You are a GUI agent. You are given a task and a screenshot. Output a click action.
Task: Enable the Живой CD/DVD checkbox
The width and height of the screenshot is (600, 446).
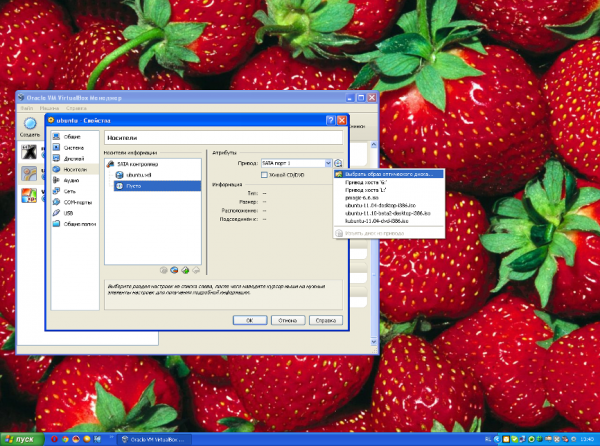[264, 175]
